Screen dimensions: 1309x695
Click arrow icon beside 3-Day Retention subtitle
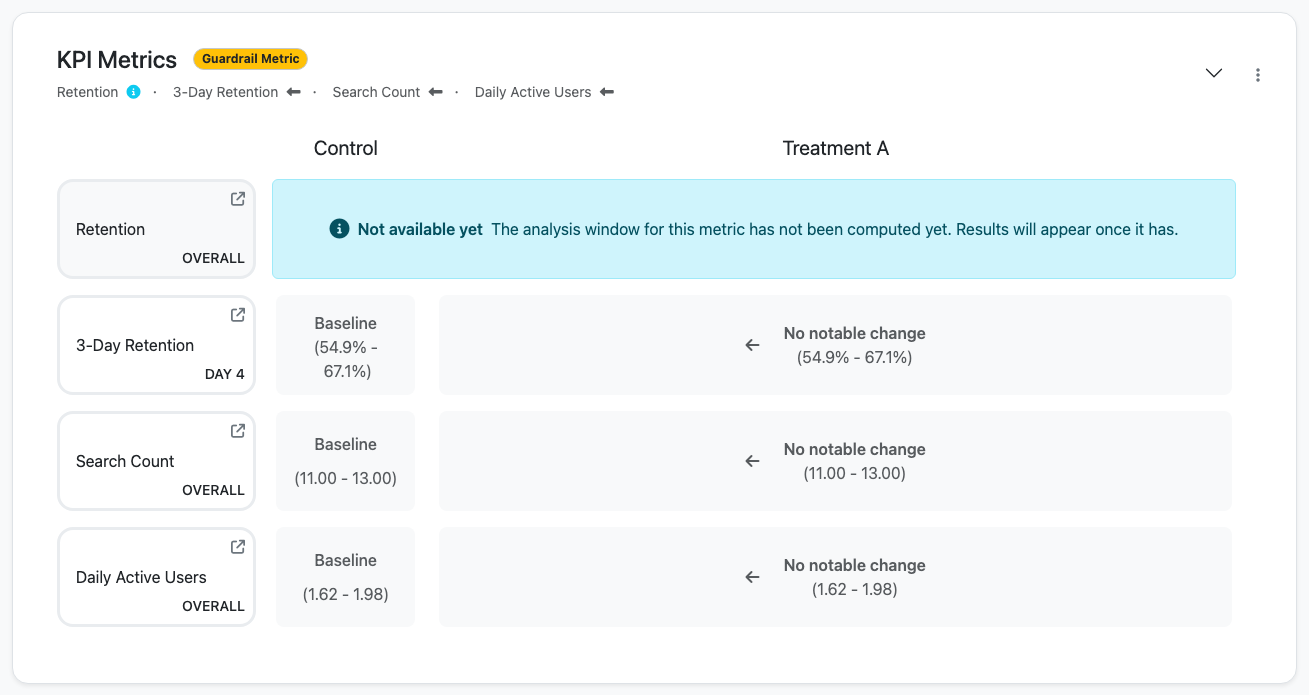point(294,92)
